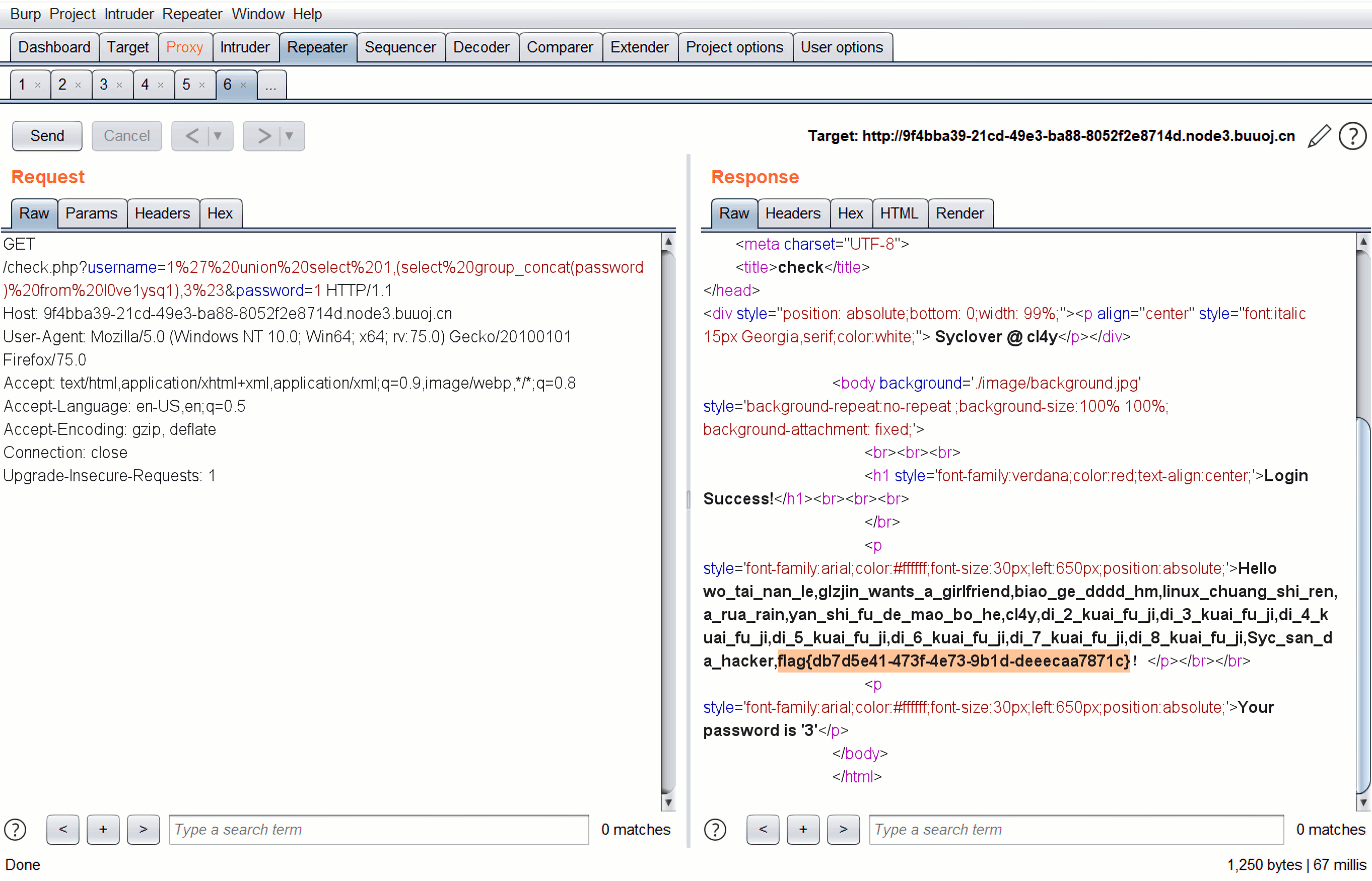Switch to the Sequencer tab
Screen dimensions: 1372x881
[400, 47]
